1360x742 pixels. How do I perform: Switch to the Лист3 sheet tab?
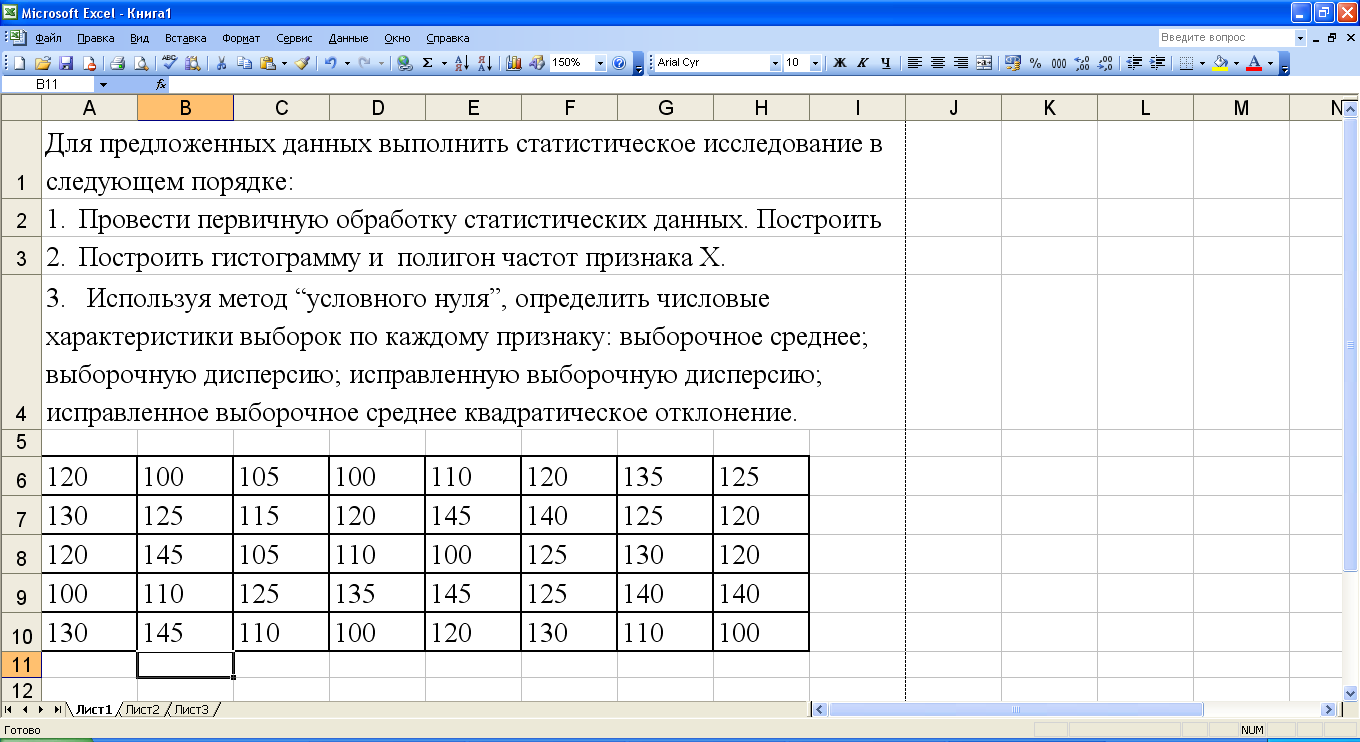(x=192, y=709)
